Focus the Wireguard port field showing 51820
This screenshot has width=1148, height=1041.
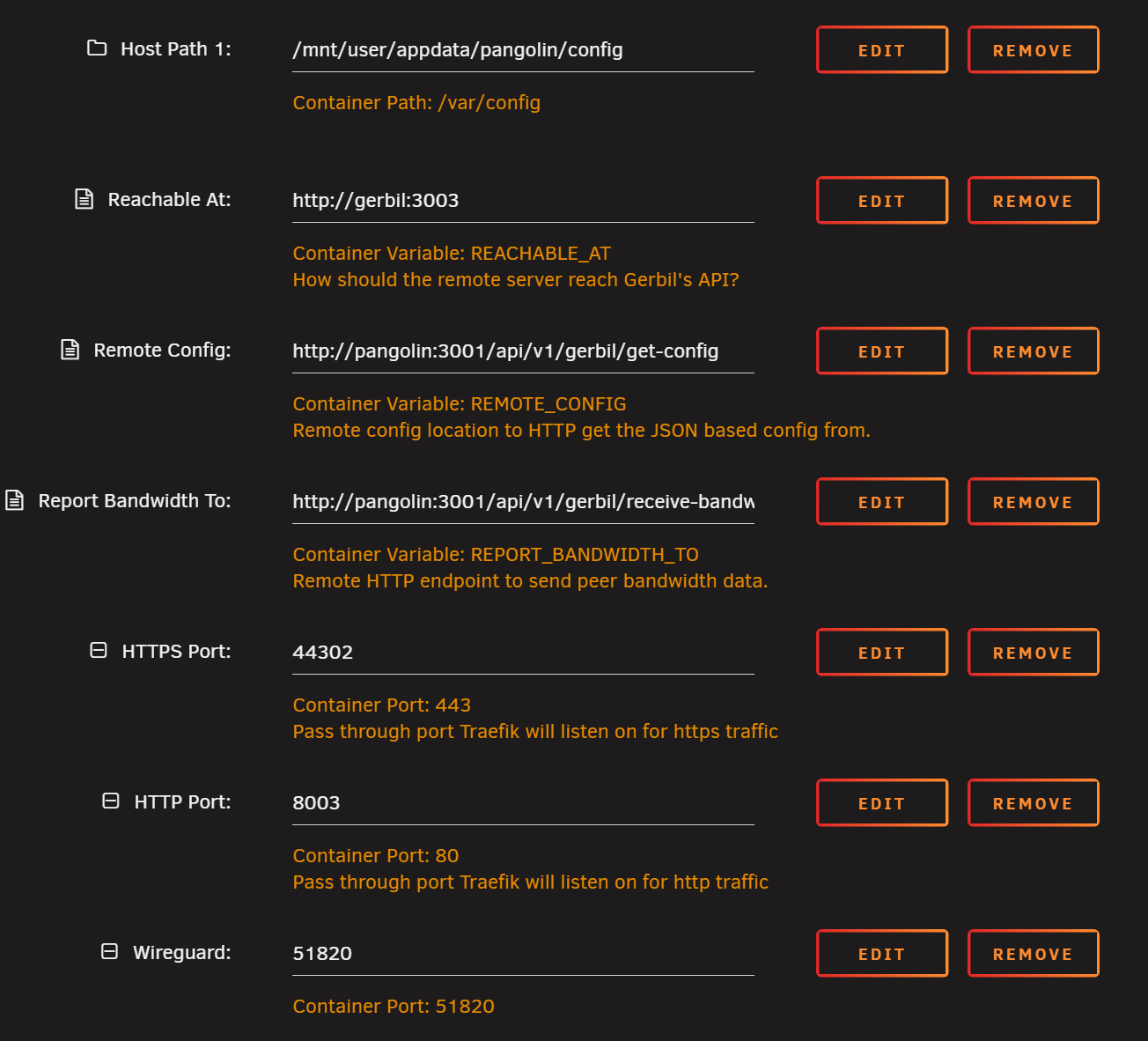point(523,954)
